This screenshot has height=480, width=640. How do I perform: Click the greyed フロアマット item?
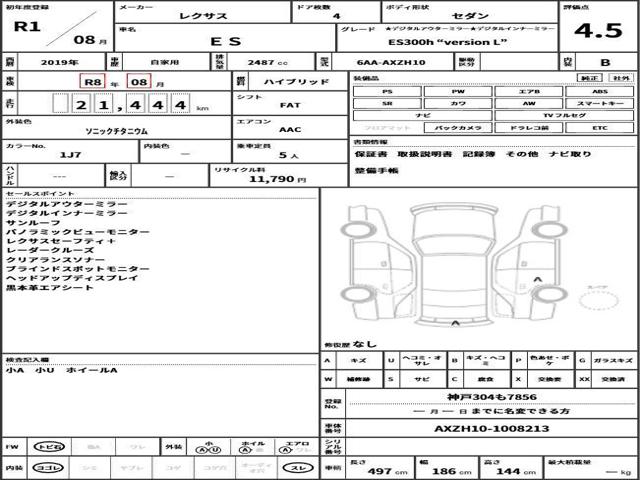387,128
